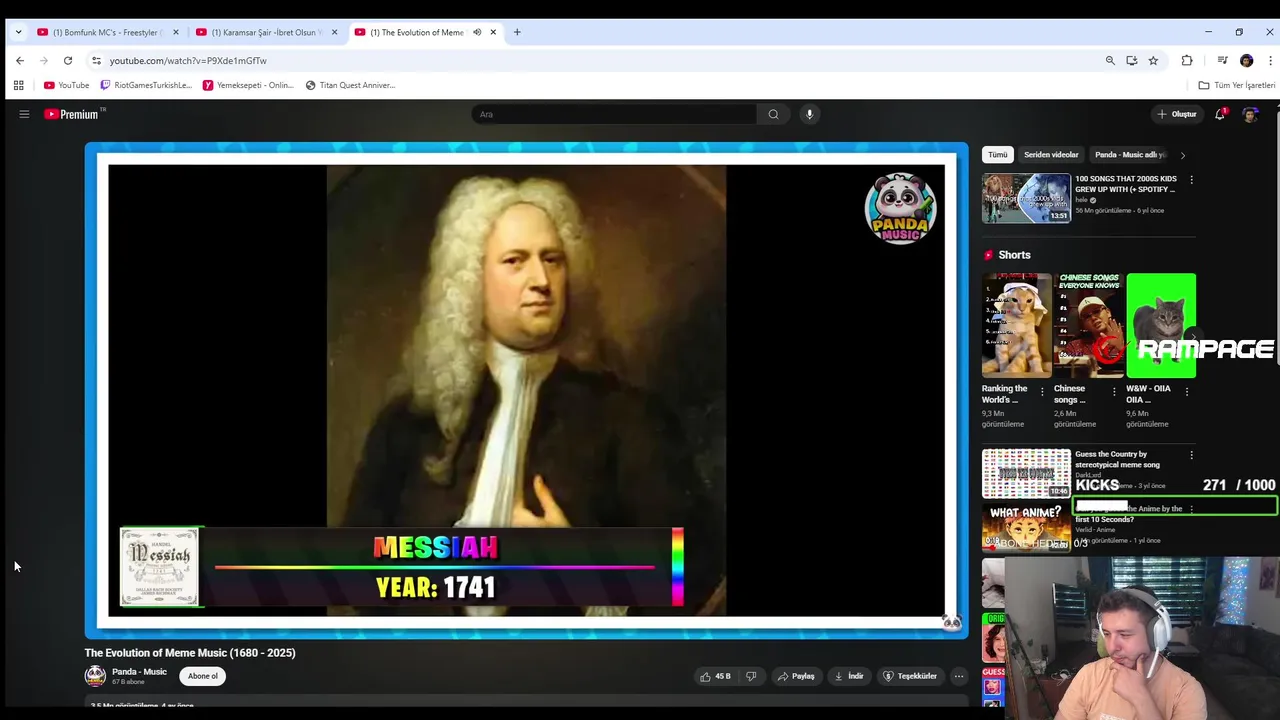The height and width of the screenshot is (720, 1280).
Task: Bookmark this page with the star icon
Action: pyautogui.click(x=1153, y=60)
